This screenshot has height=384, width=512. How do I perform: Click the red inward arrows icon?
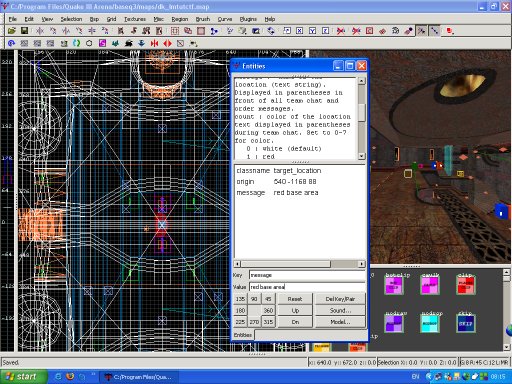coord(154,43)
